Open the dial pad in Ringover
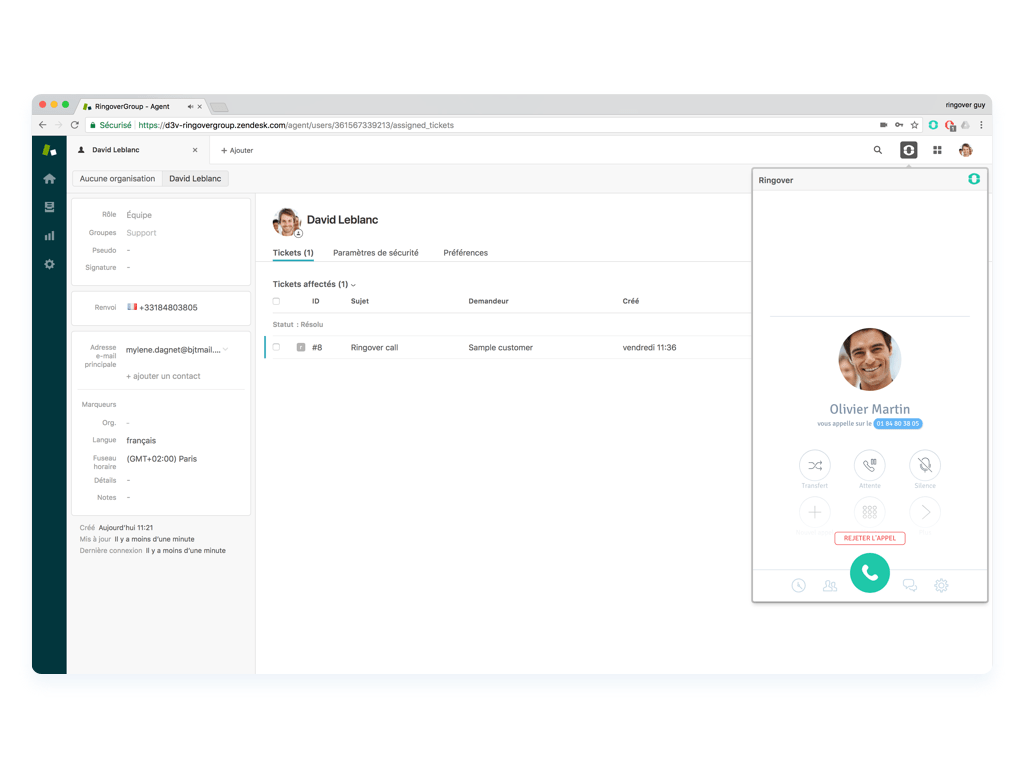 tap(869, 512)
